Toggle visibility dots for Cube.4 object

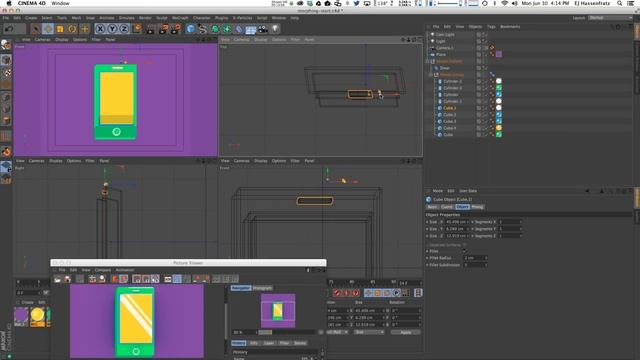pyautogui.click(x=484, y=128)
